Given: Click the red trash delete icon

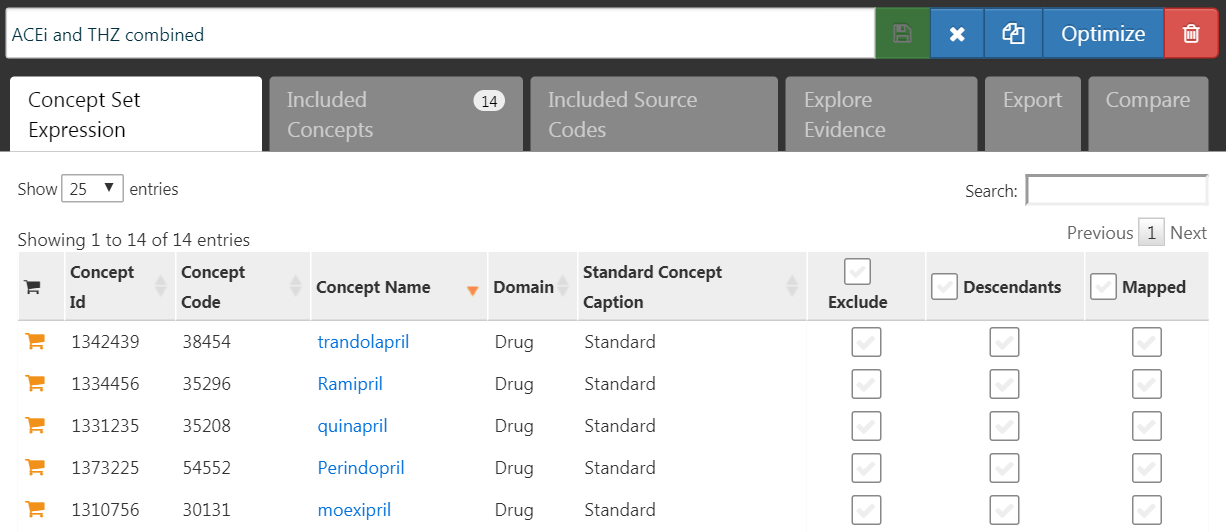Looking at the screenshot, I should [1191, 34].
